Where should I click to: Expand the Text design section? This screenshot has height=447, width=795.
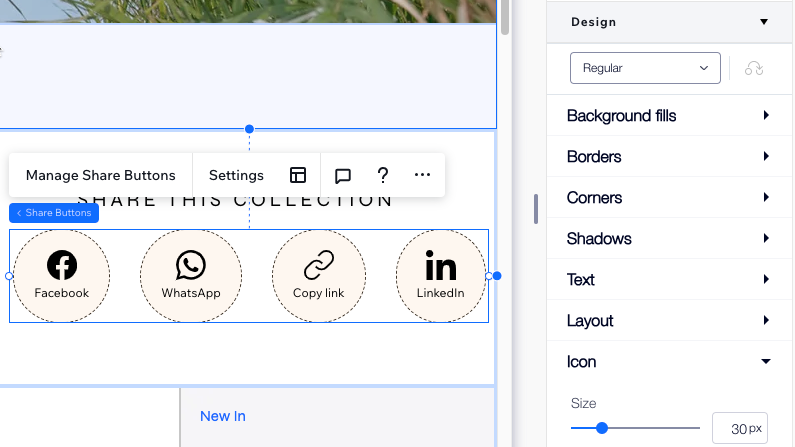click(669, 280)
